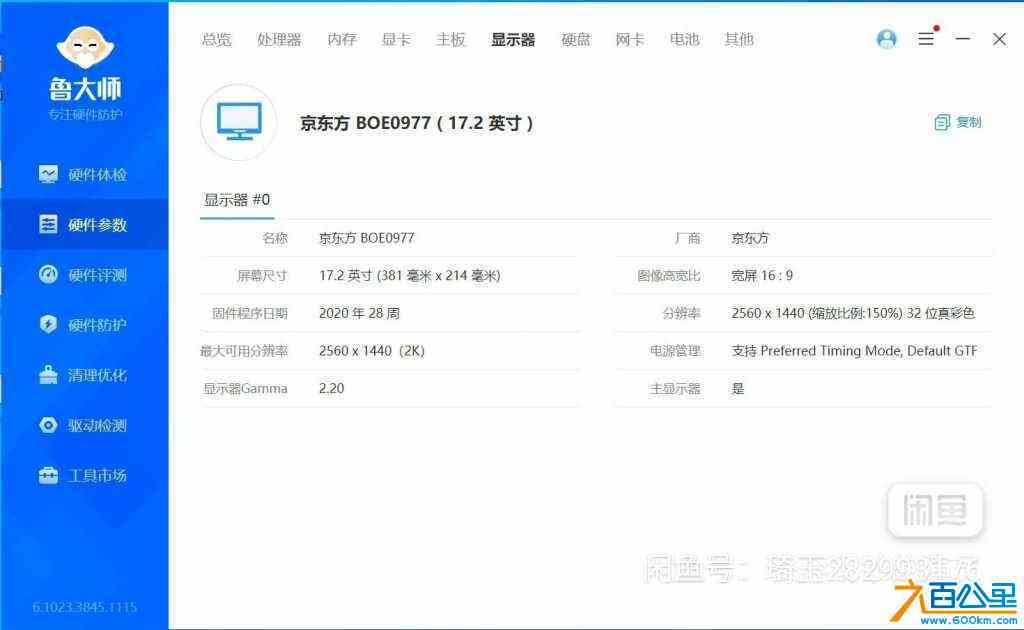
Task: Click the 固件程序日期 label
Action: (249, 313)
